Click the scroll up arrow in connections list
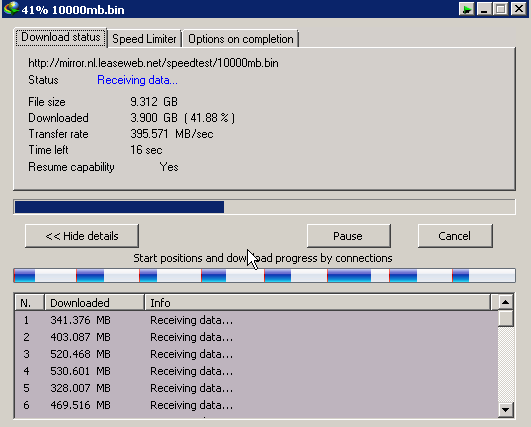Screen dimensions: 531x427 point(506,302)
